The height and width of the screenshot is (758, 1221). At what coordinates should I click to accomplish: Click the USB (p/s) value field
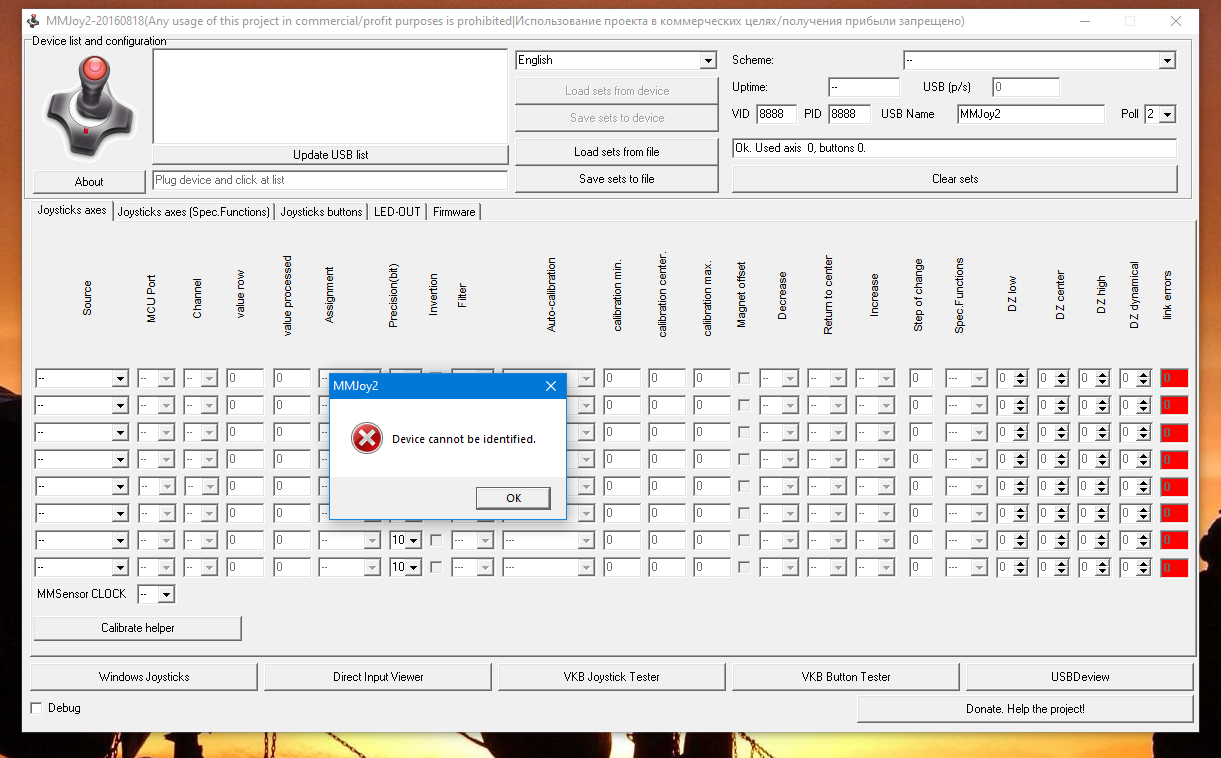click(x=1025, y=87)
